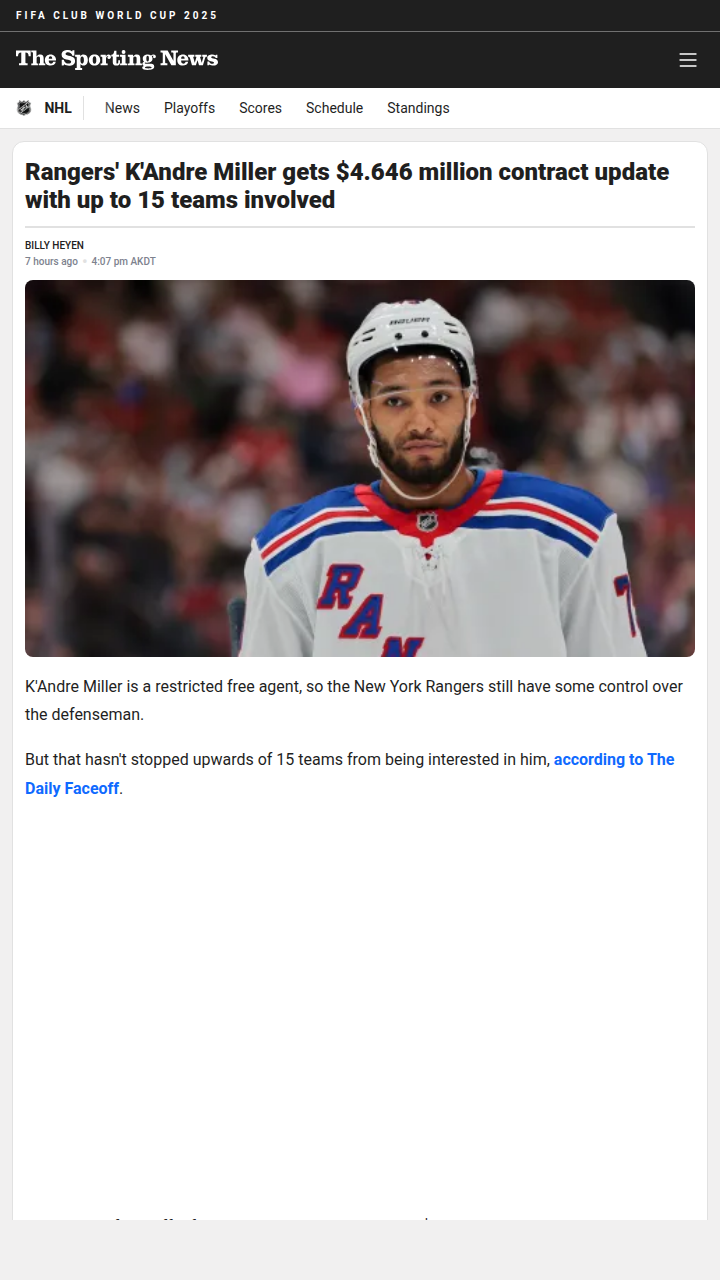This screenshot has width=720, height=1280.
Task: Open the FIFA Club World Cup 2025 banner
Action: pos(117,15)
